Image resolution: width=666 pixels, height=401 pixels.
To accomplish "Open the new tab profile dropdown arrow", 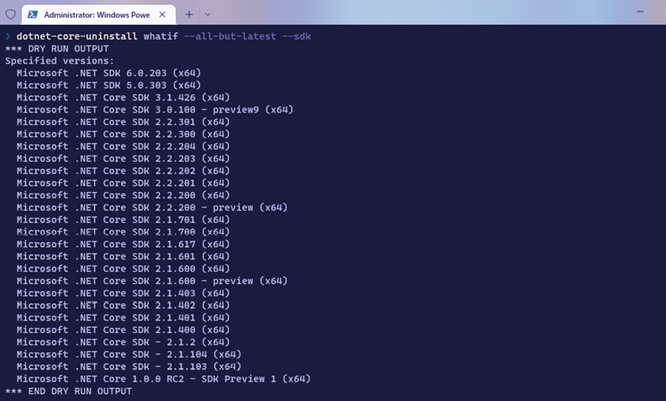I will pos(208,14).
